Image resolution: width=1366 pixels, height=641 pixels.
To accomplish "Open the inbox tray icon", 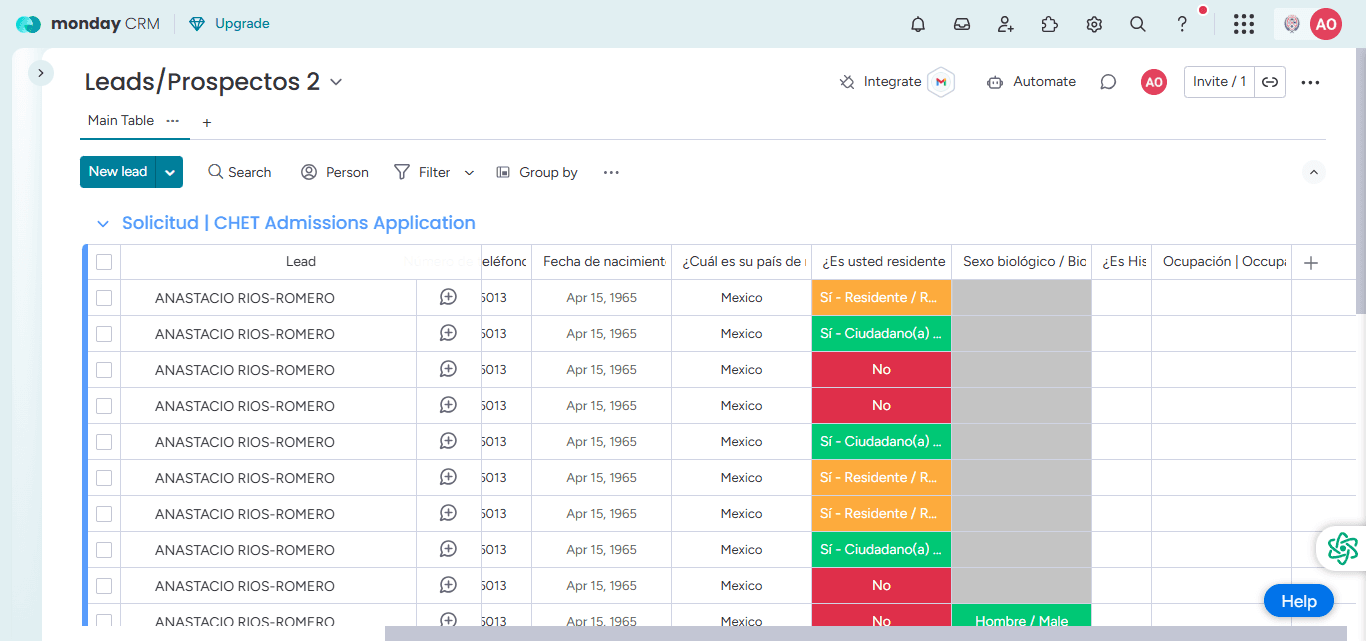I will pyautogui.click(x=962, y=24).
